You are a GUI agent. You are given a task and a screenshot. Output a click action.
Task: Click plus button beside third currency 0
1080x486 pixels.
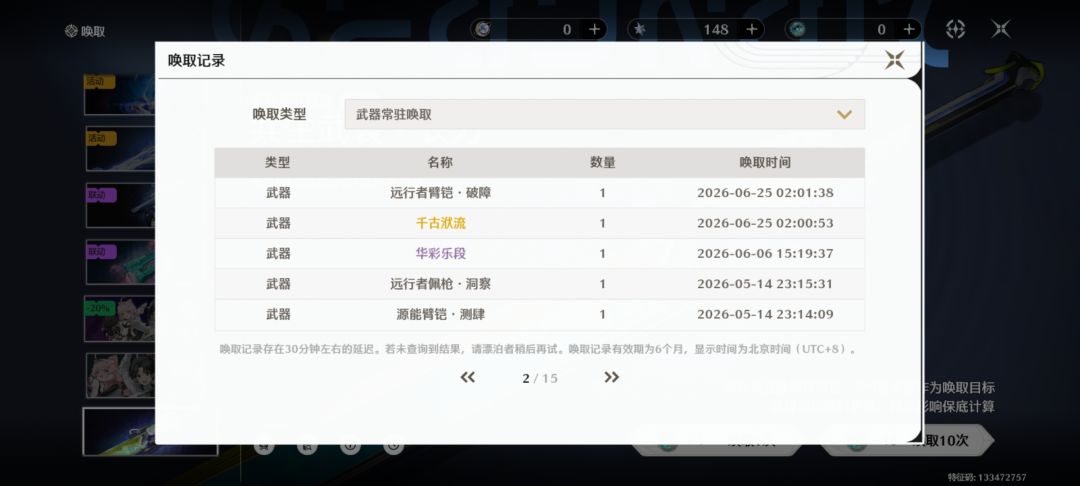(x=909, y=29)
